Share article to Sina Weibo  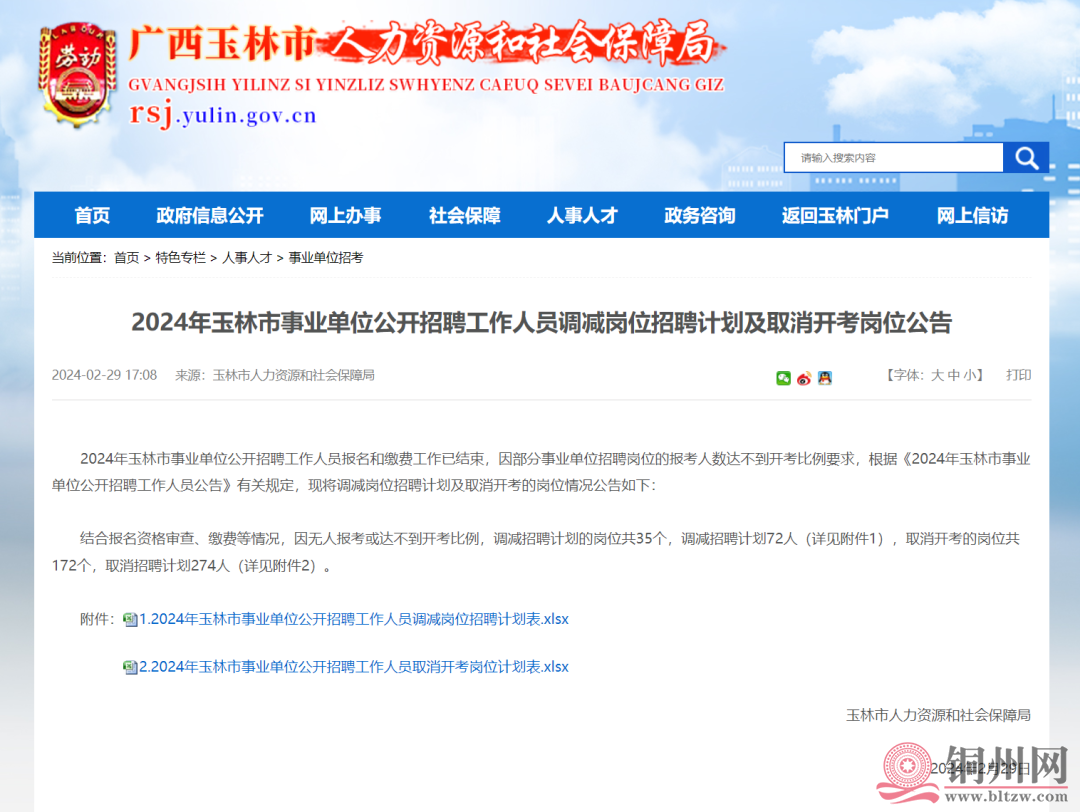804,378
